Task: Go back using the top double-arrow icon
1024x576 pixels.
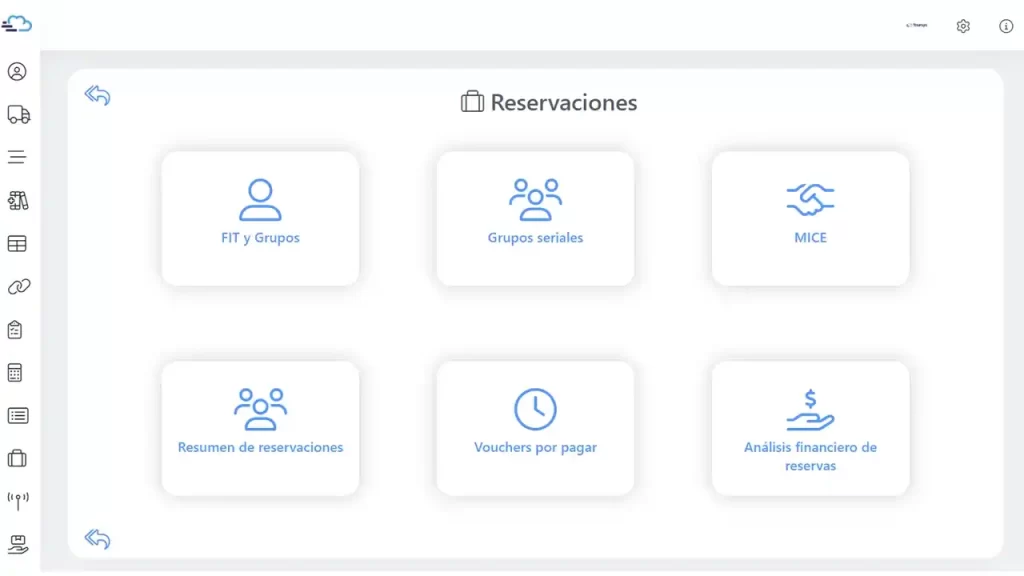Action: [x=97, y=95]
